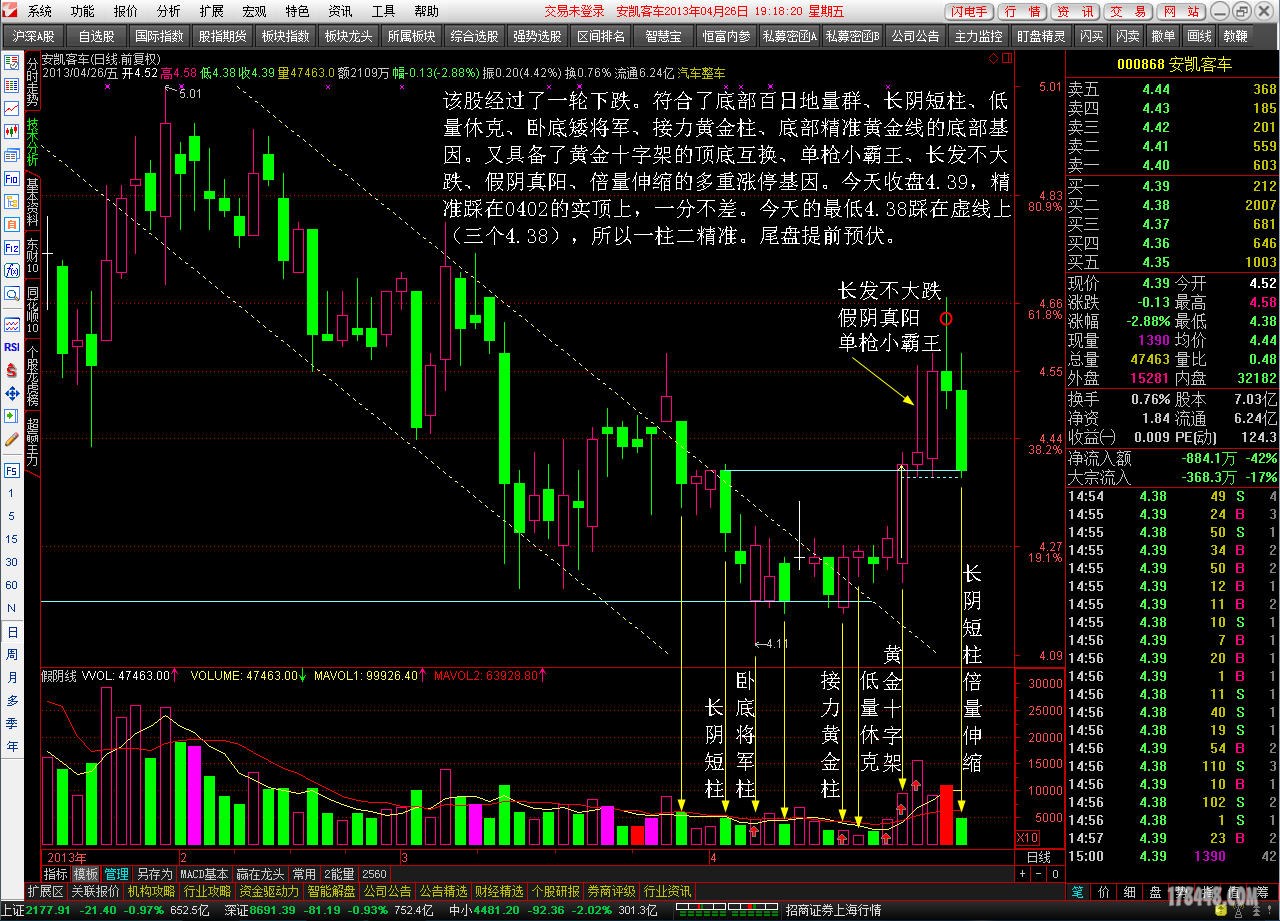Viewport: 1280px width, 921px height.
Task: Open the 资金驱动力 info tab
Action: [270, 891]
